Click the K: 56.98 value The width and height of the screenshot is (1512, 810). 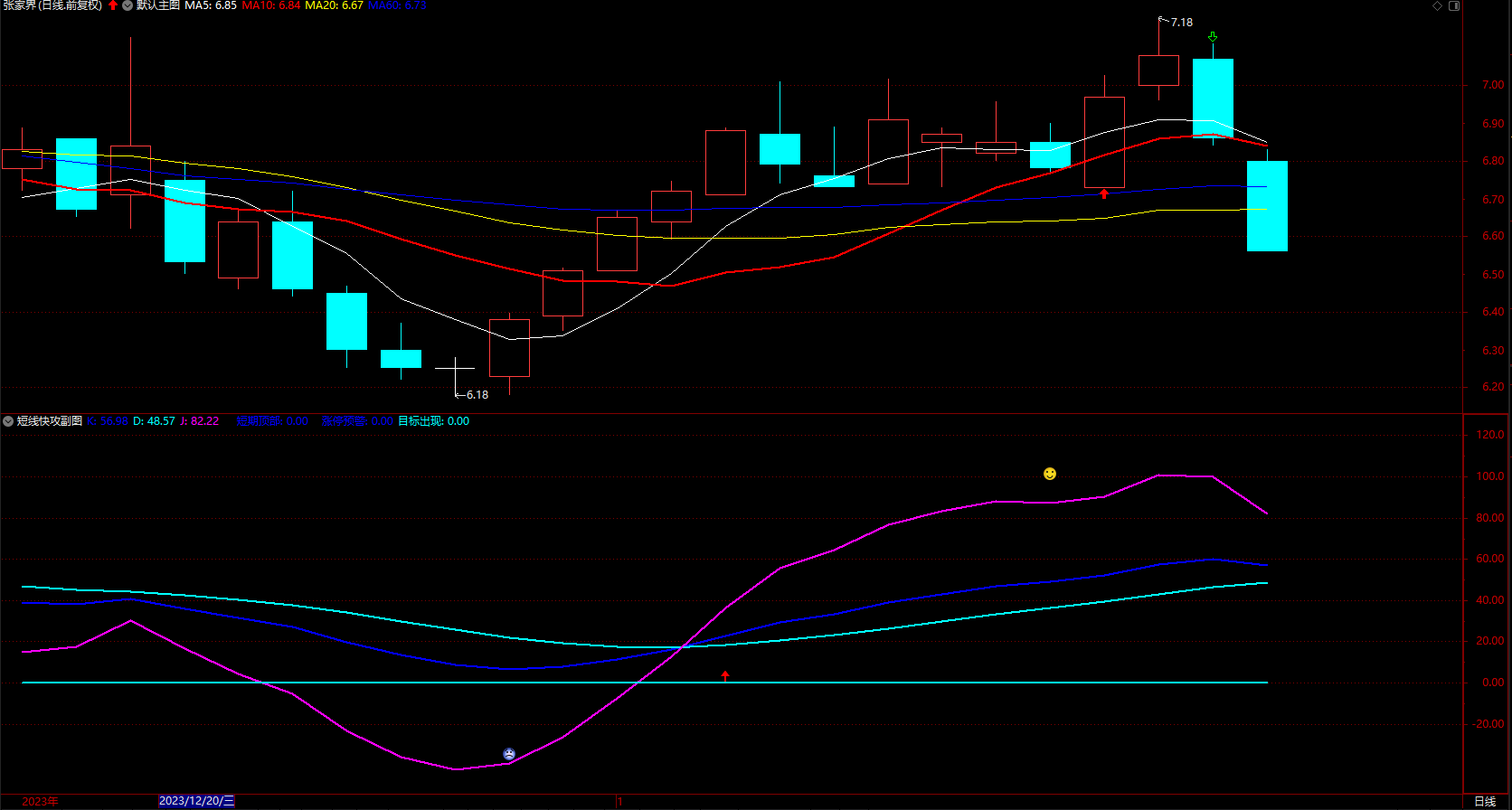109,421
